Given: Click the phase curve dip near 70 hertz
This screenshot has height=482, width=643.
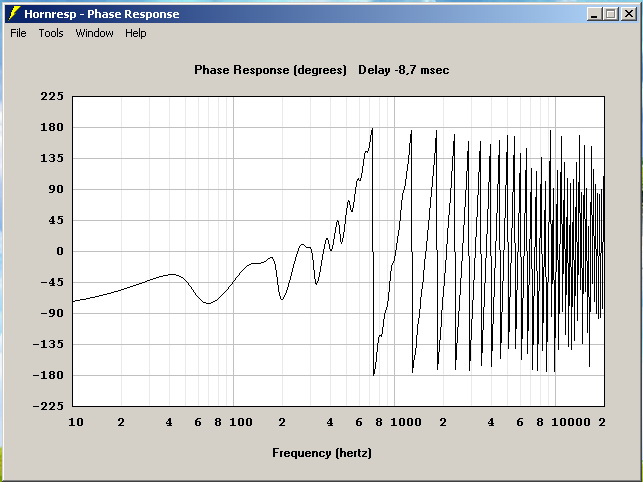Looking at the screenshot, I should (208, 303).
